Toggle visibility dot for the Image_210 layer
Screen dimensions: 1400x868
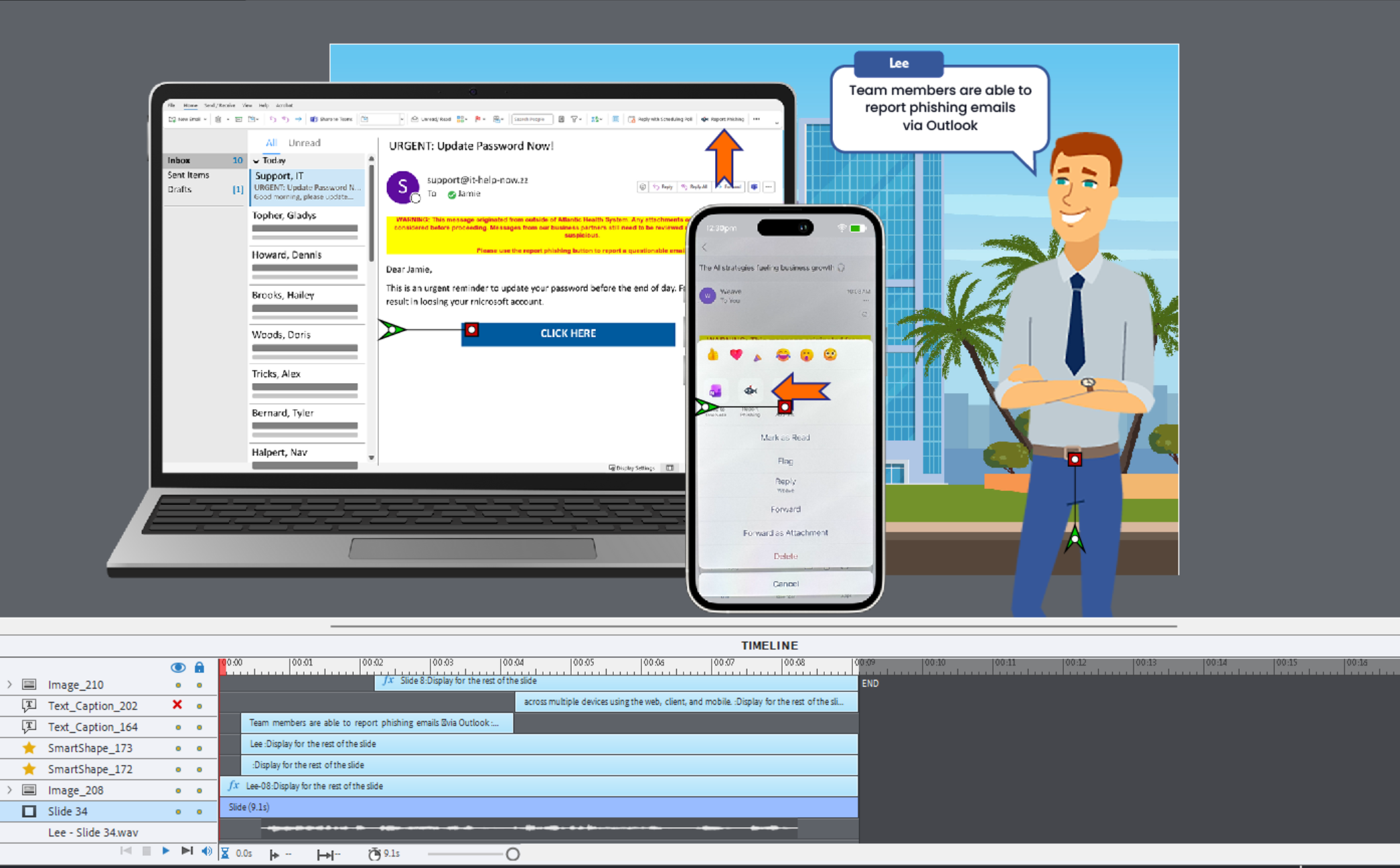(x=178, y=684)
